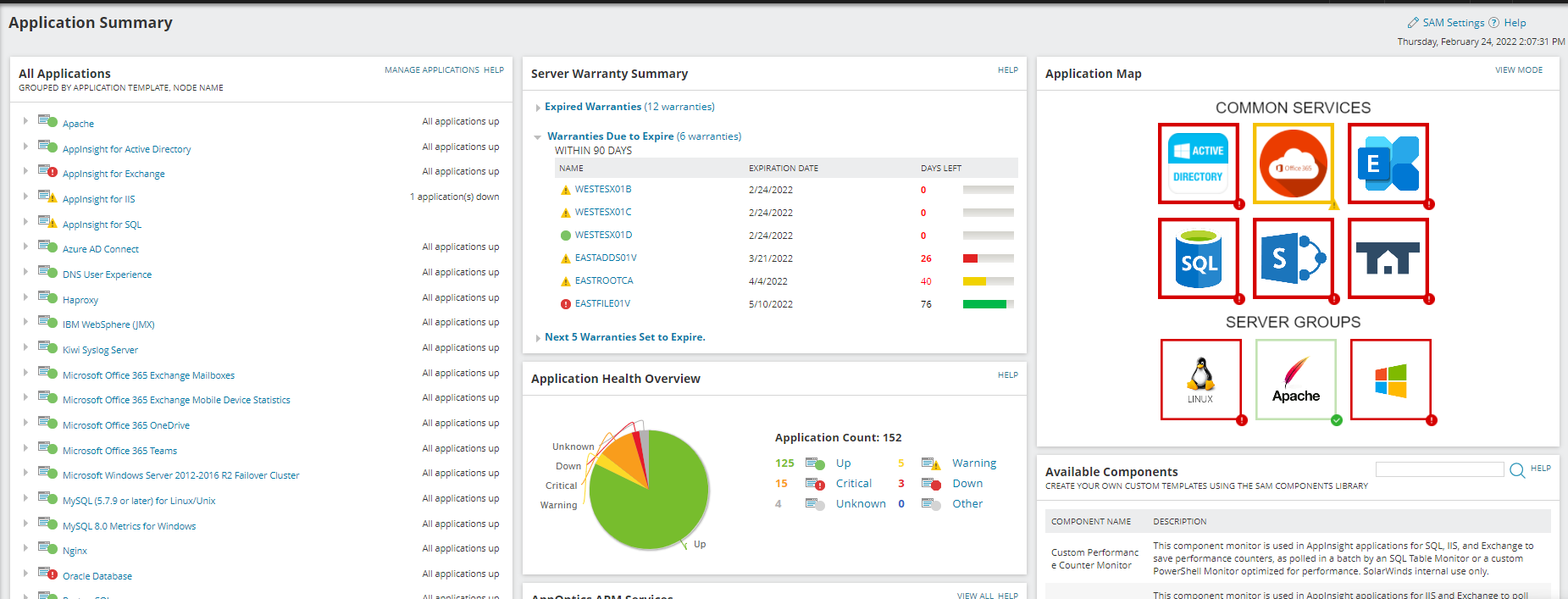1568x599 pixels.
Task: Open SAM Settings
Action: click(1454, 23)
